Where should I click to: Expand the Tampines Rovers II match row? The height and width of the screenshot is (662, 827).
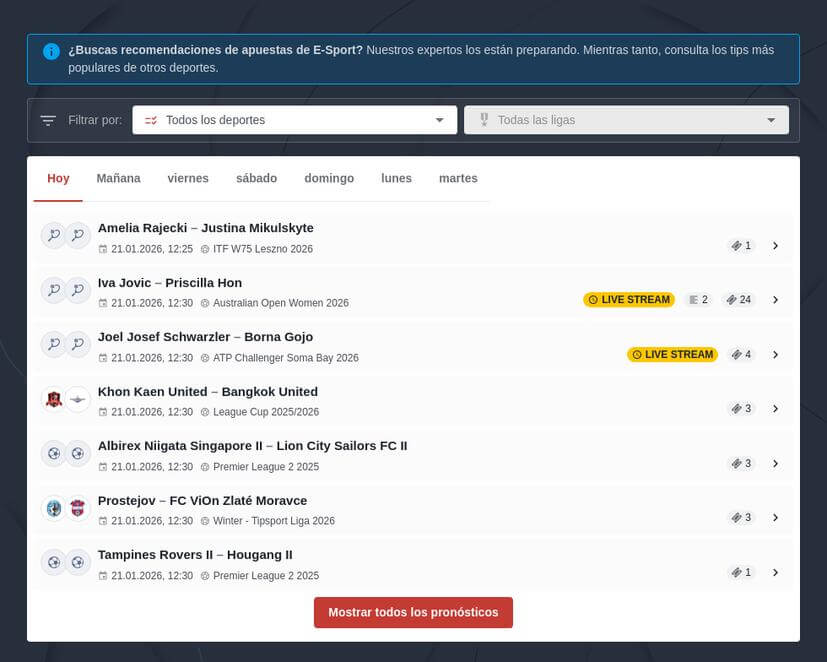pyautogui.click(x=775, y=572)
